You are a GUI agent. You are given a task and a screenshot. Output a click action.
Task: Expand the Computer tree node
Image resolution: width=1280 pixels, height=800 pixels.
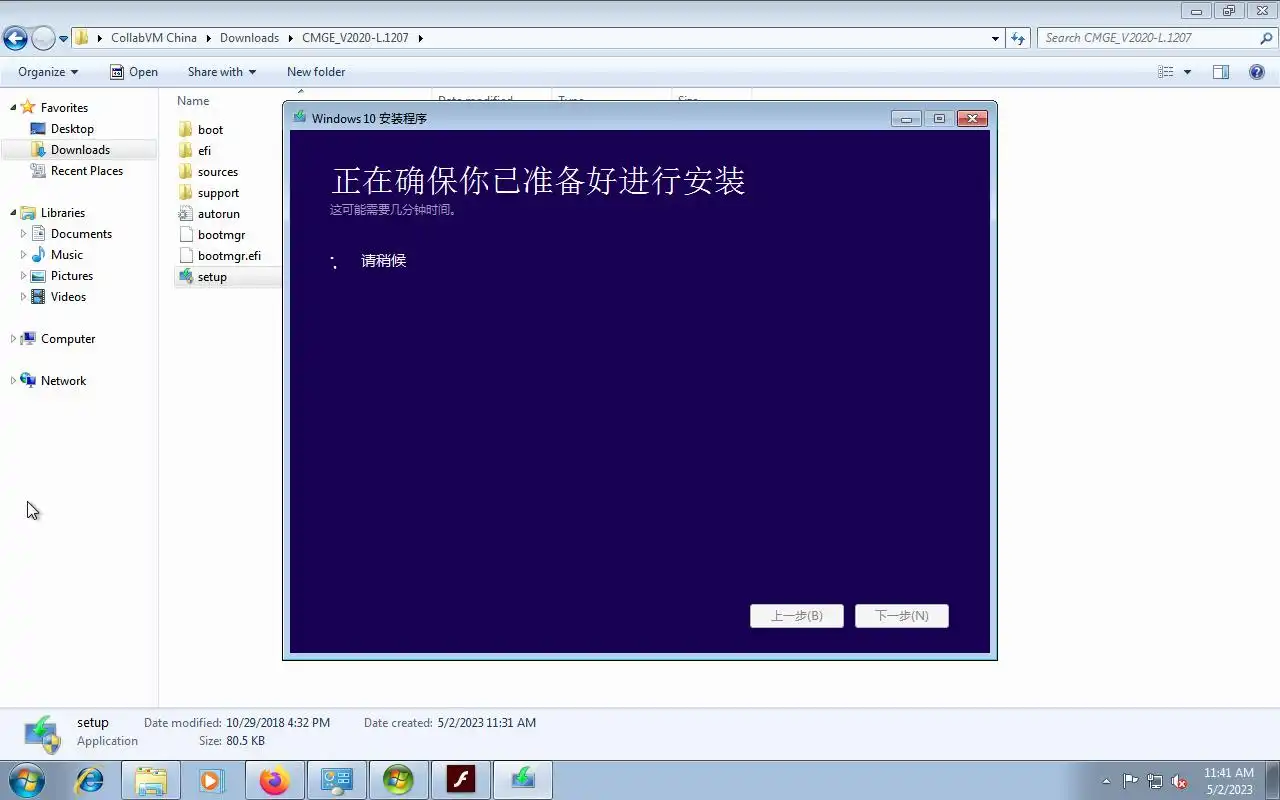click(13, 339)
